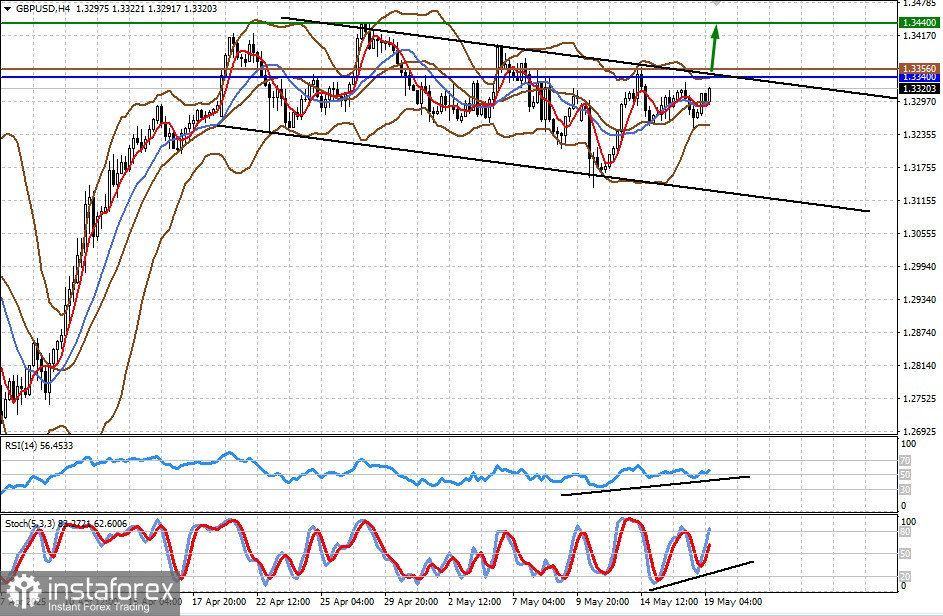Click the 1.29340 price on the axis
Image resolution: width=943 pixels, height=616 pixels.
[x=920, y=300]
